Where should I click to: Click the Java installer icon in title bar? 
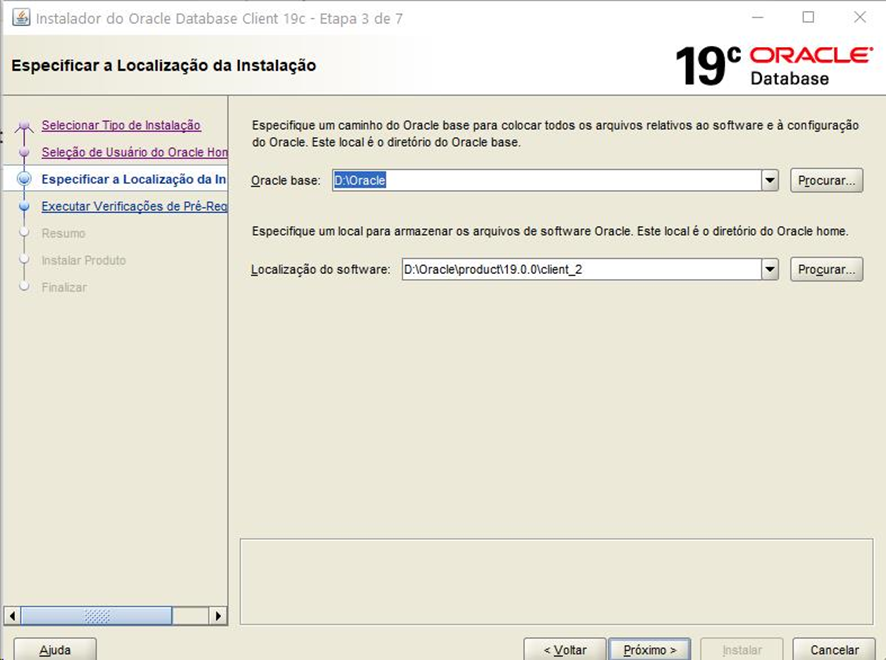coord(21,18)
